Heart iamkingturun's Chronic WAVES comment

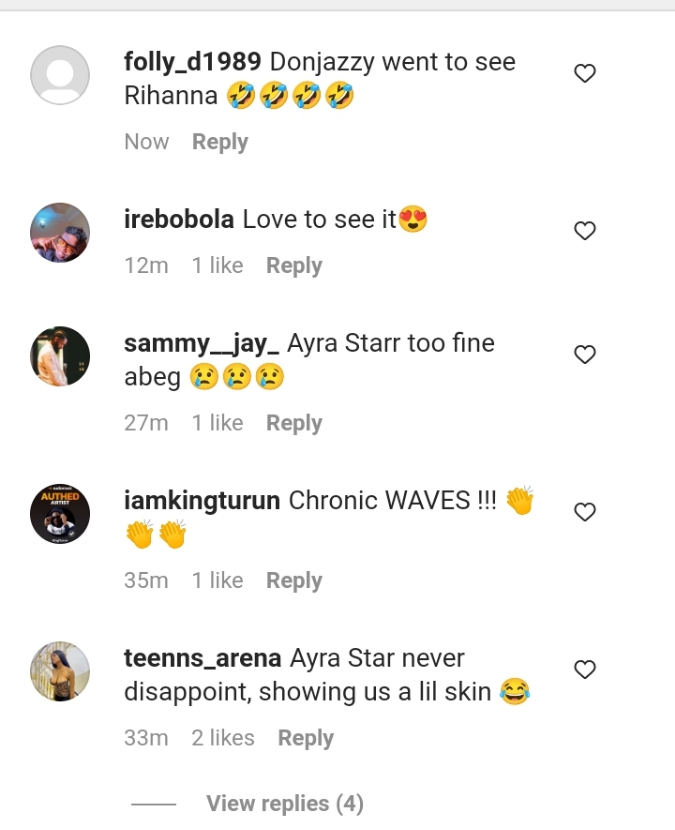[585, 512]
